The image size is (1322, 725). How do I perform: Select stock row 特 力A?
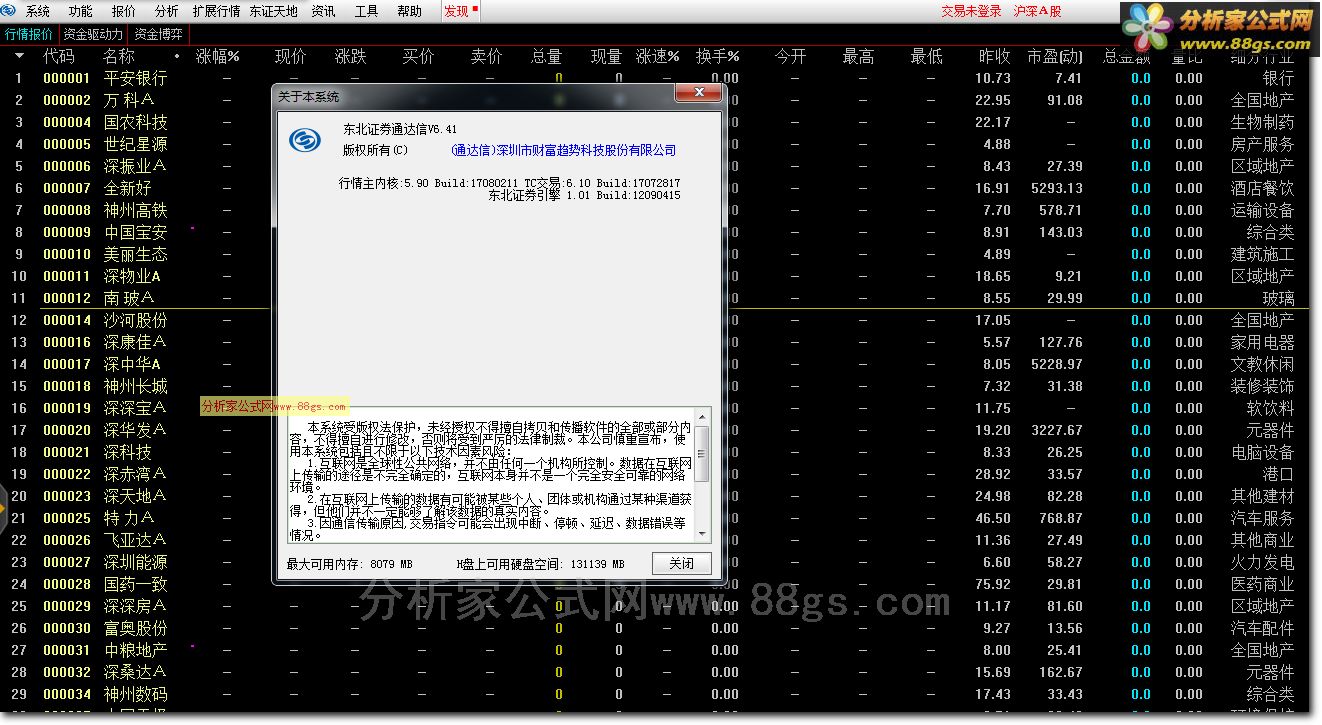point(128,518)
